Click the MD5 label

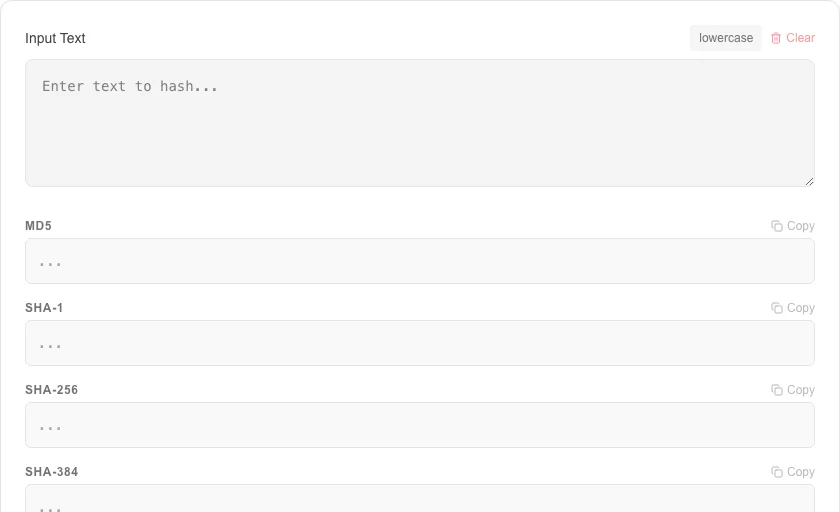coord(39,226)
